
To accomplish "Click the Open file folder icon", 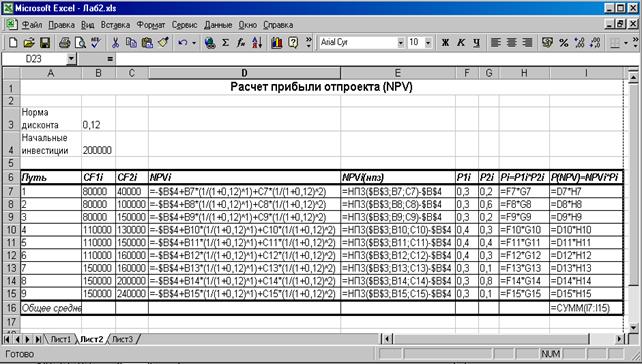I will (x=29, y=43).
